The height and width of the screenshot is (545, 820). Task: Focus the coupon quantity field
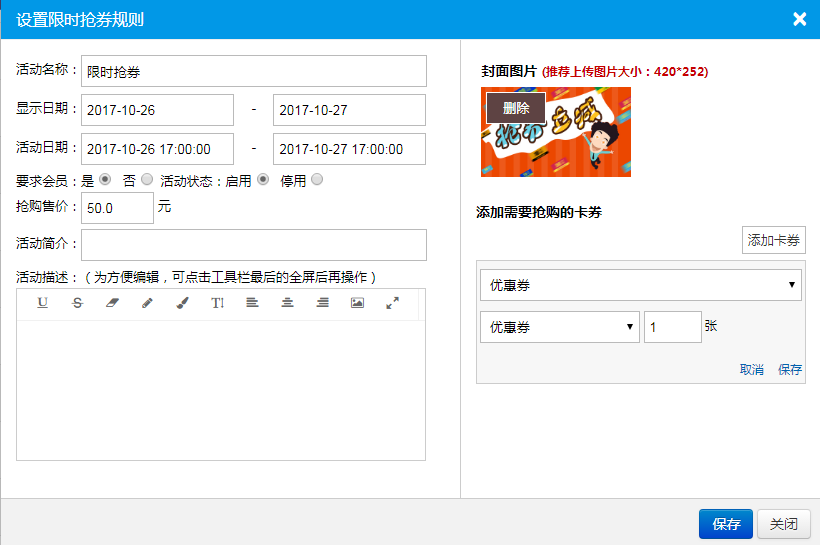673,327
